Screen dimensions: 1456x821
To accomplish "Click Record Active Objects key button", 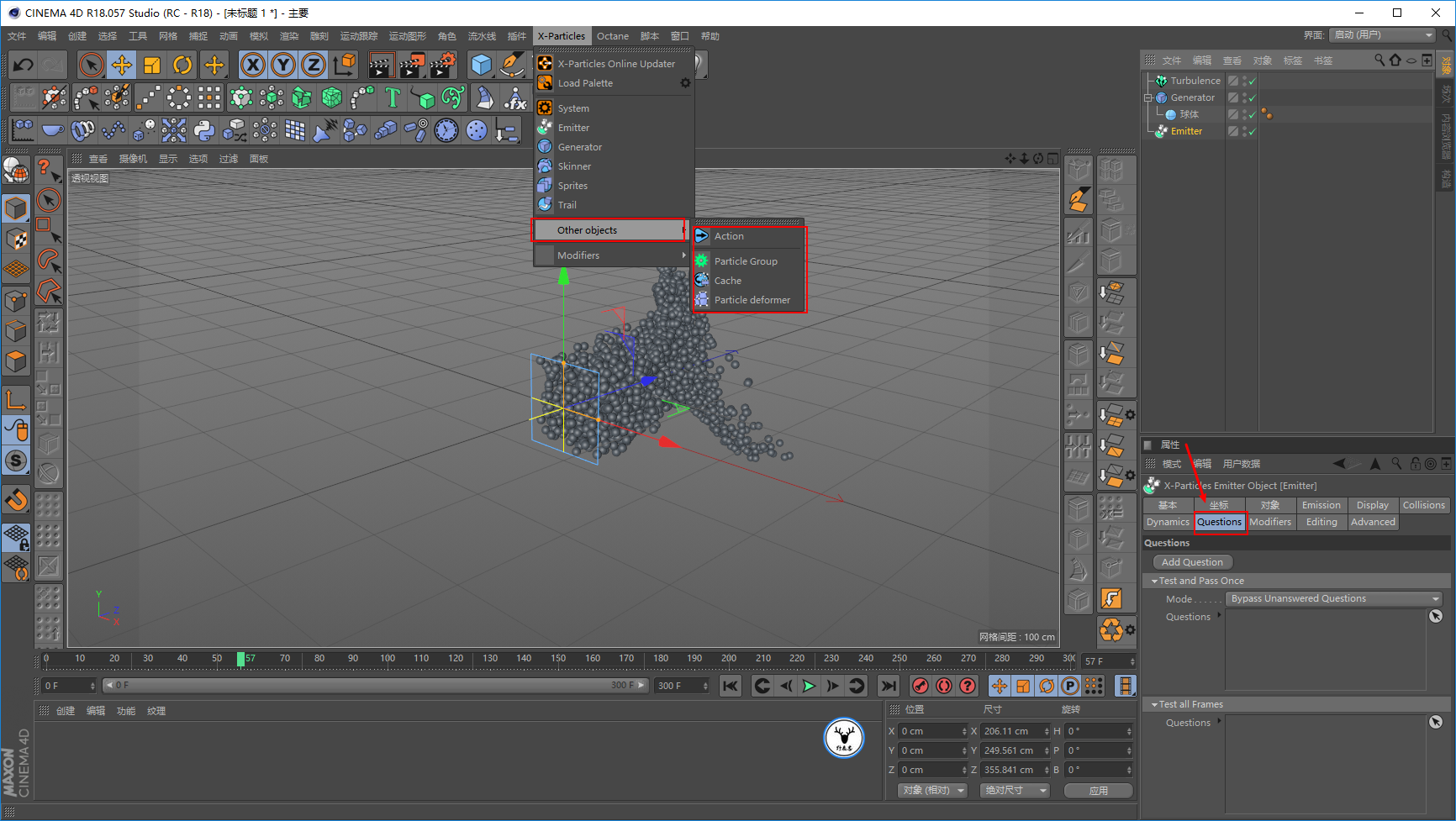I will coord(921,686).
